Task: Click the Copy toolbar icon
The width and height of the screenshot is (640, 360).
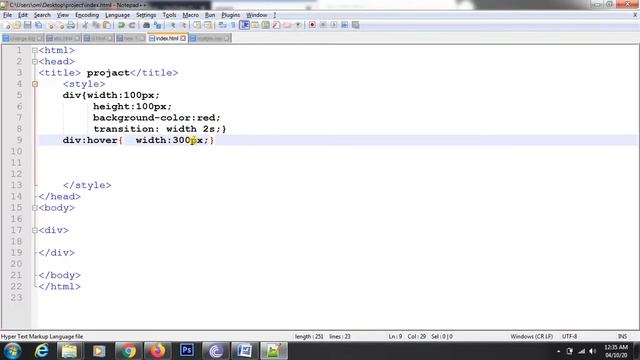Action: point(96,25)
